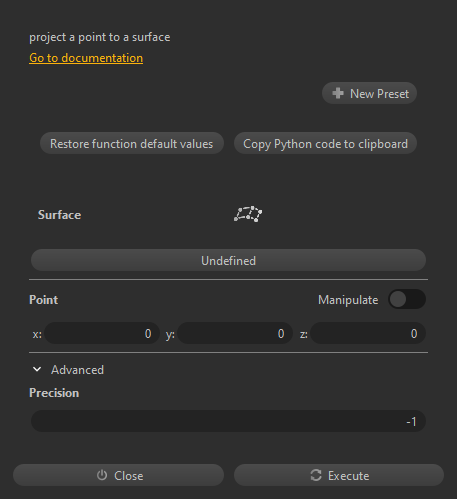
Task: Click Restore function default values
Action: [132, 143]
